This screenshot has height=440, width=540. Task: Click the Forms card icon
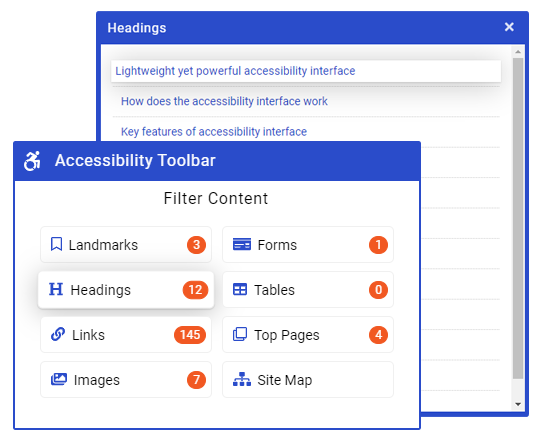tap(241, 244)
